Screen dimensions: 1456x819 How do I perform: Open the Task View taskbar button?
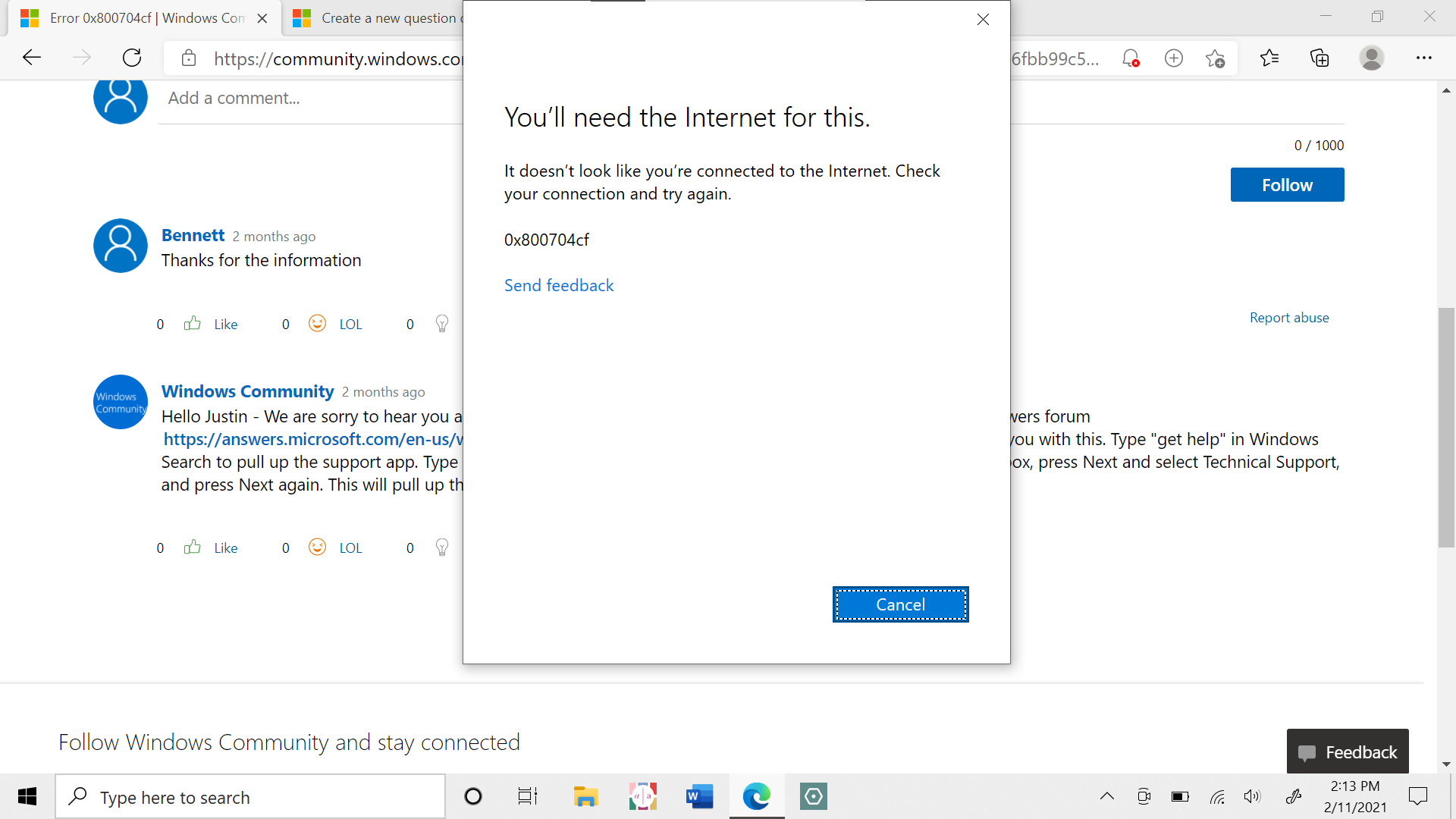[x=527, y=796]
